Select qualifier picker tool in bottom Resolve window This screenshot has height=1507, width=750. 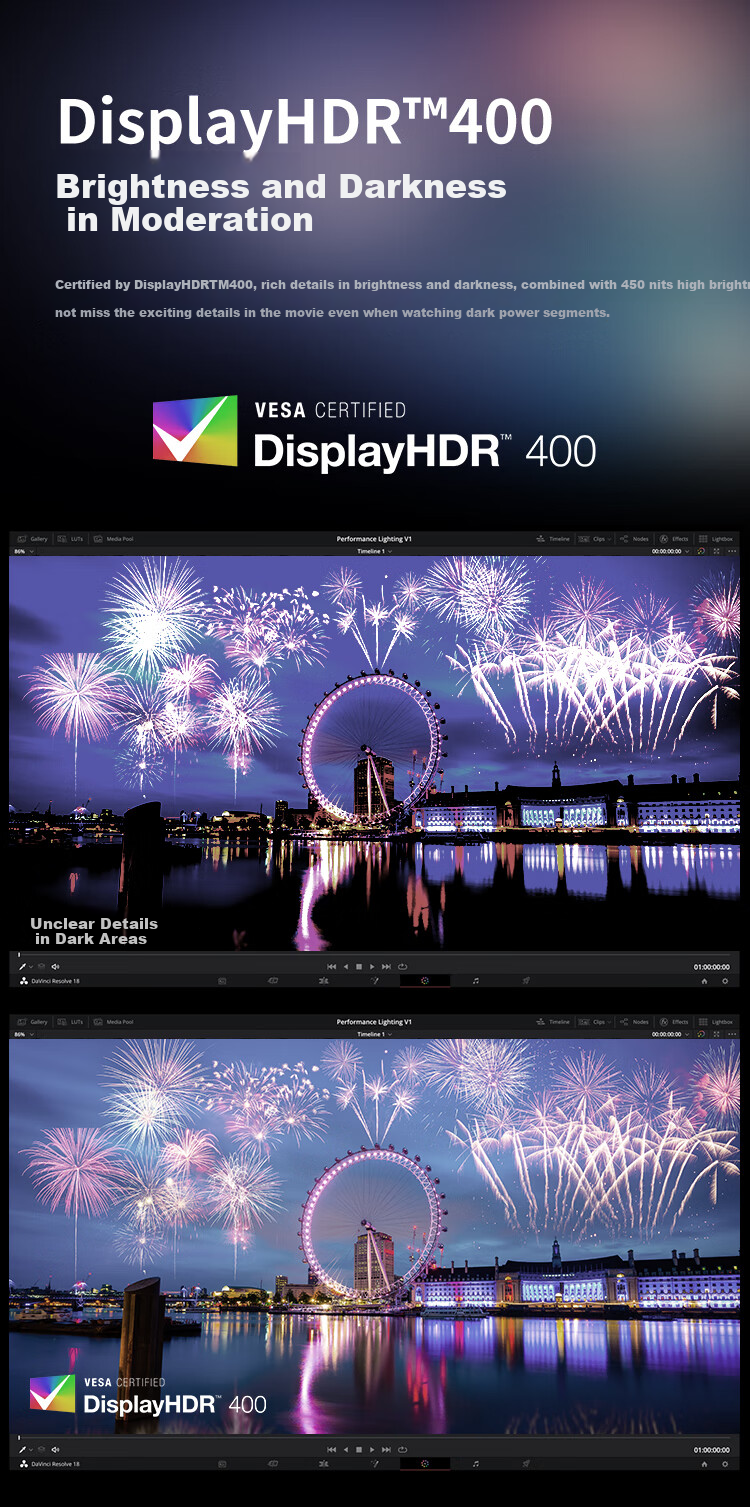(22, 1449)
